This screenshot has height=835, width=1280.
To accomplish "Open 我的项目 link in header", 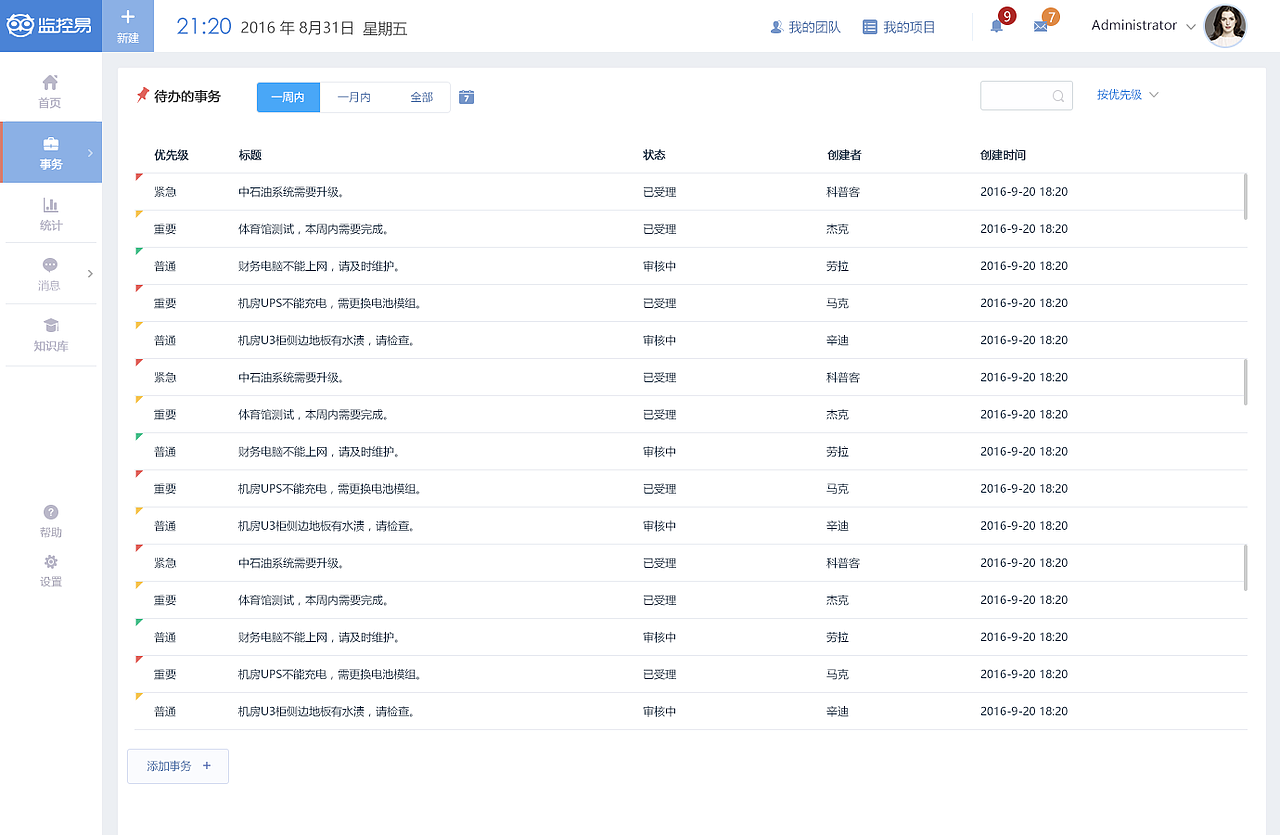I will 899,27.
